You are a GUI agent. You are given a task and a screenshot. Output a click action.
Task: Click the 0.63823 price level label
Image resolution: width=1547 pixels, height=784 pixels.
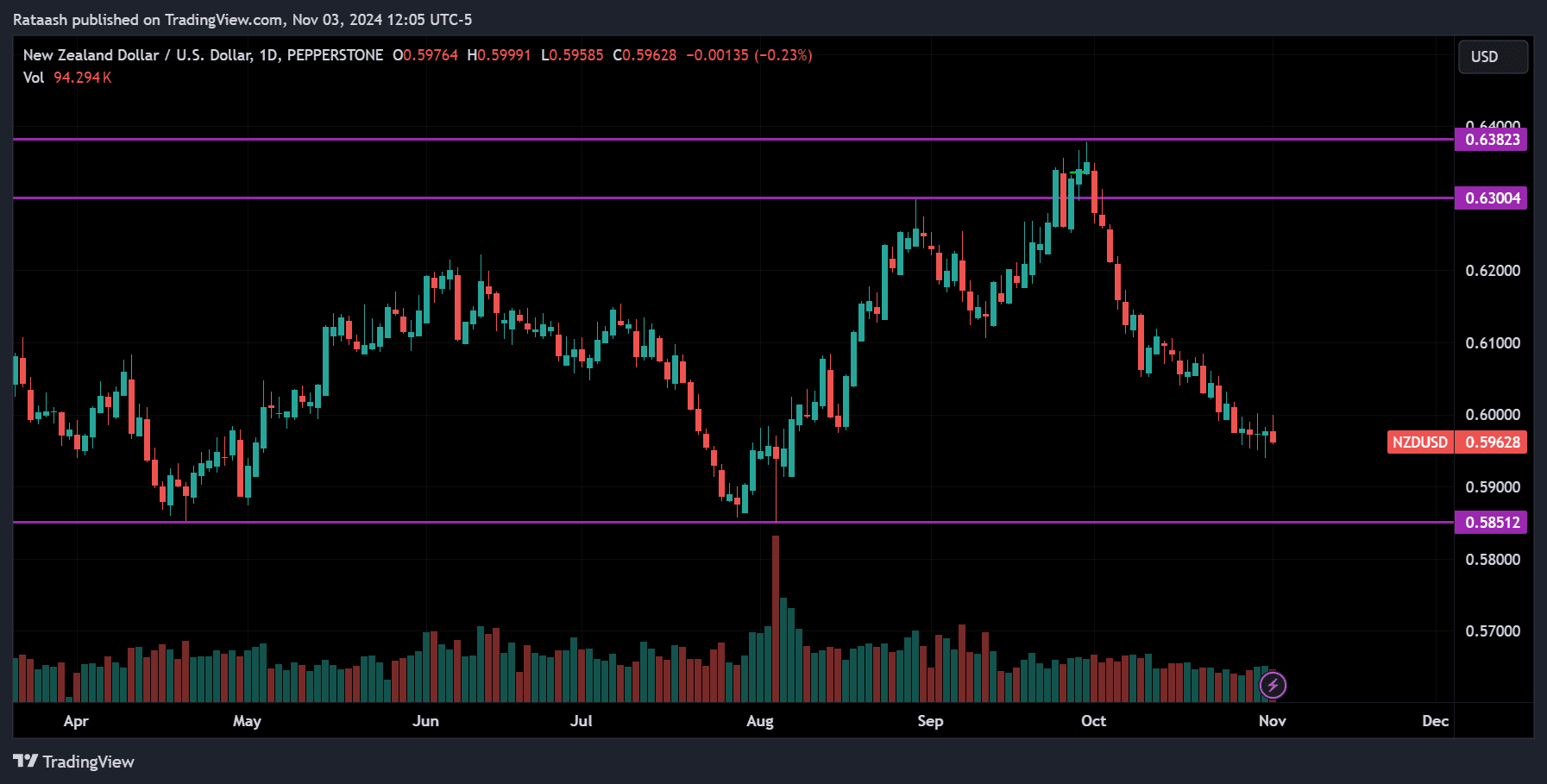click(x=1491, y=140)
